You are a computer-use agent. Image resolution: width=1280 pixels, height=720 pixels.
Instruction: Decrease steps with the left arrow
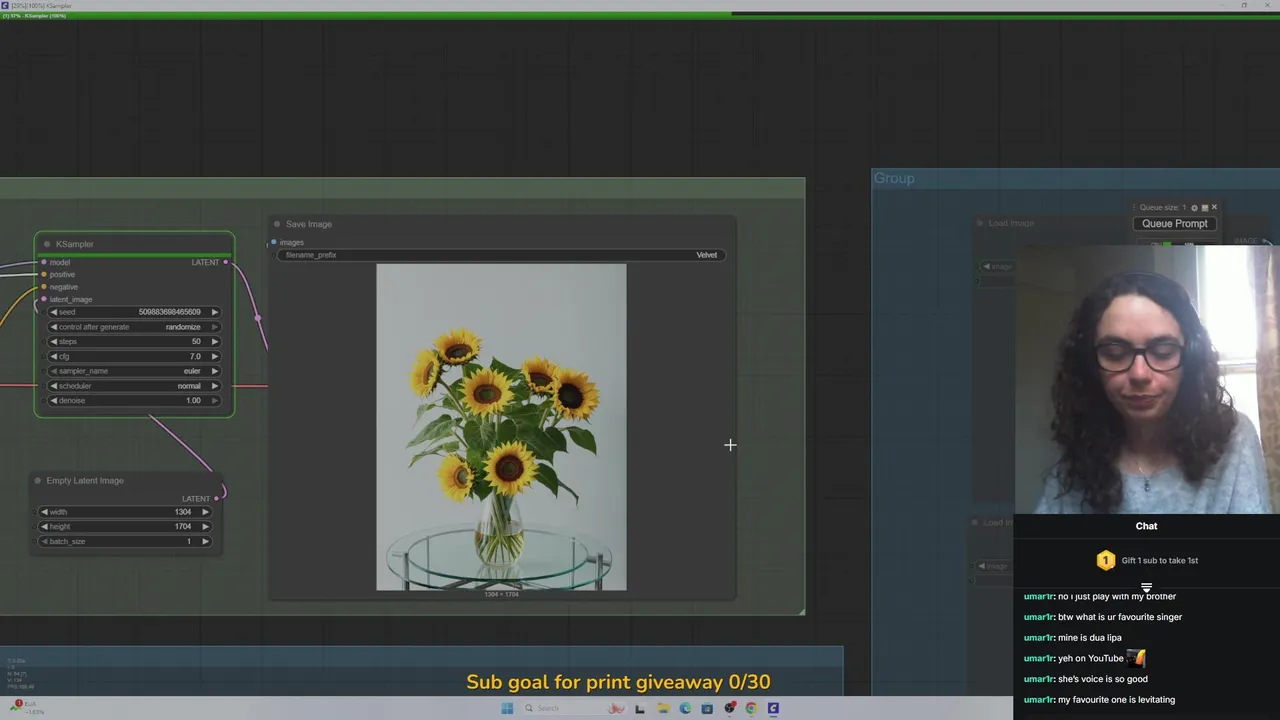[x=54, y=341]
